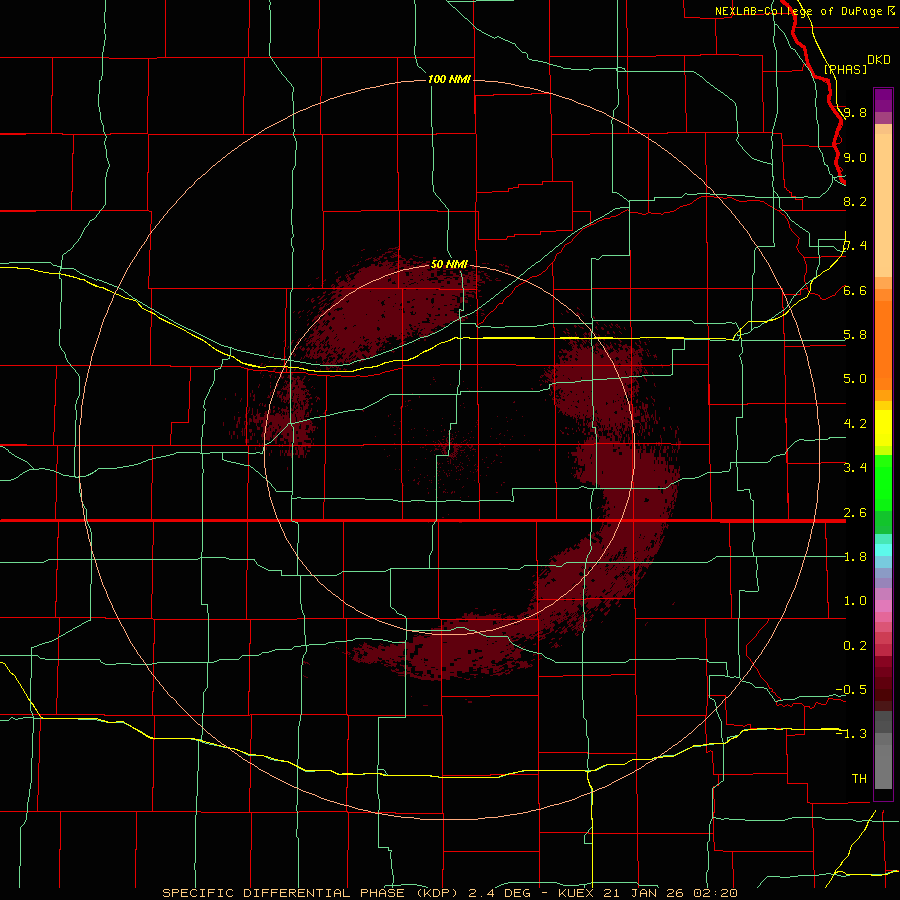This screenshot has height=900, width=900.
Task: Click the yellow legend color band
Action: pos(883,428)
